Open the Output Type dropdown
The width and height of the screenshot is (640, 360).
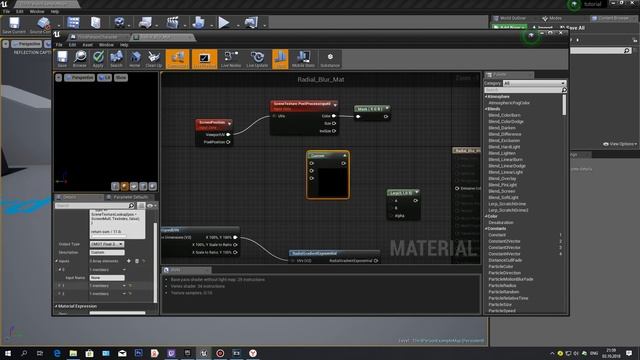[107, 244]
